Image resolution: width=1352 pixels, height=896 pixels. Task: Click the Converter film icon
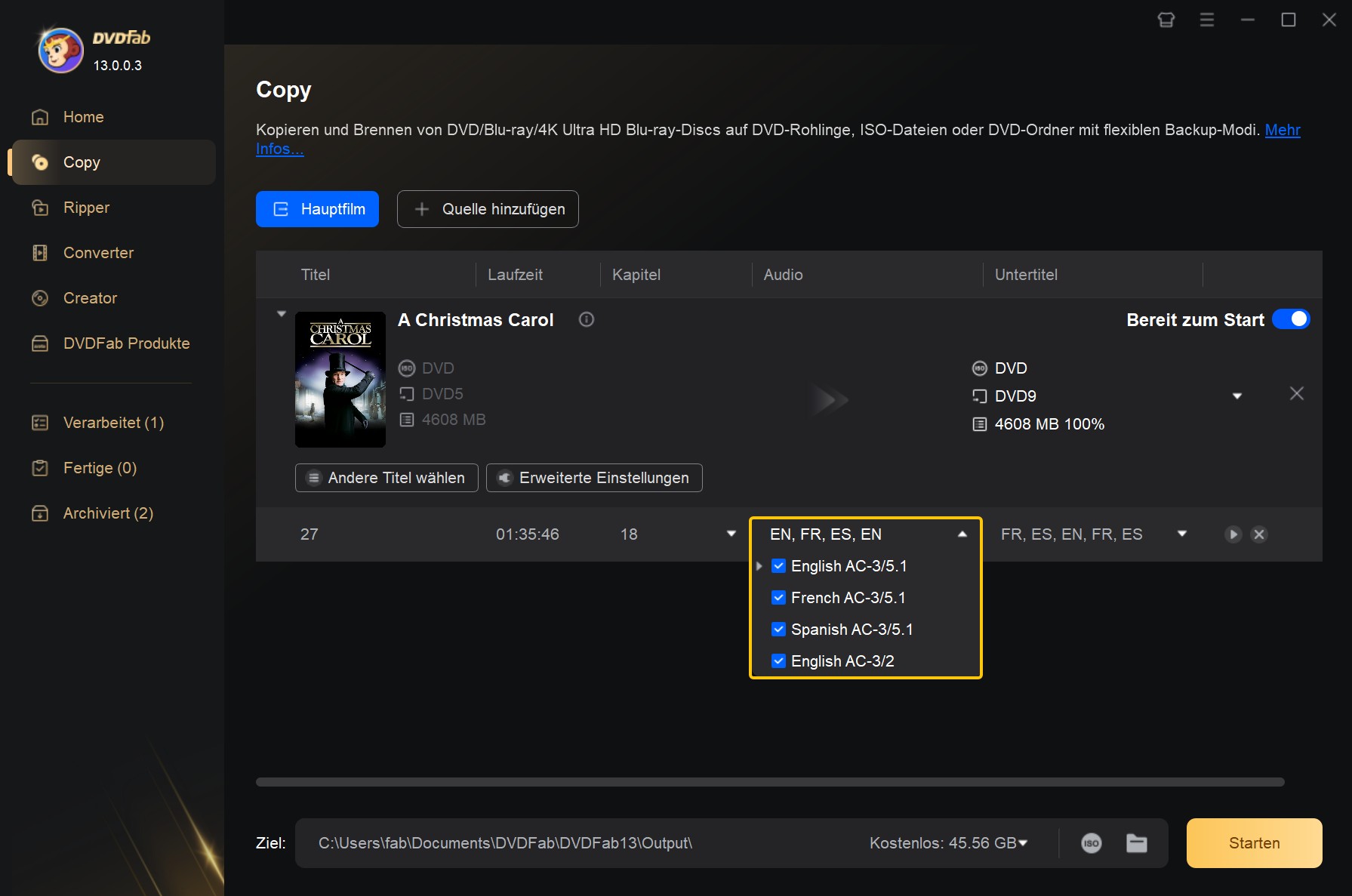click(x=40, y=253)
